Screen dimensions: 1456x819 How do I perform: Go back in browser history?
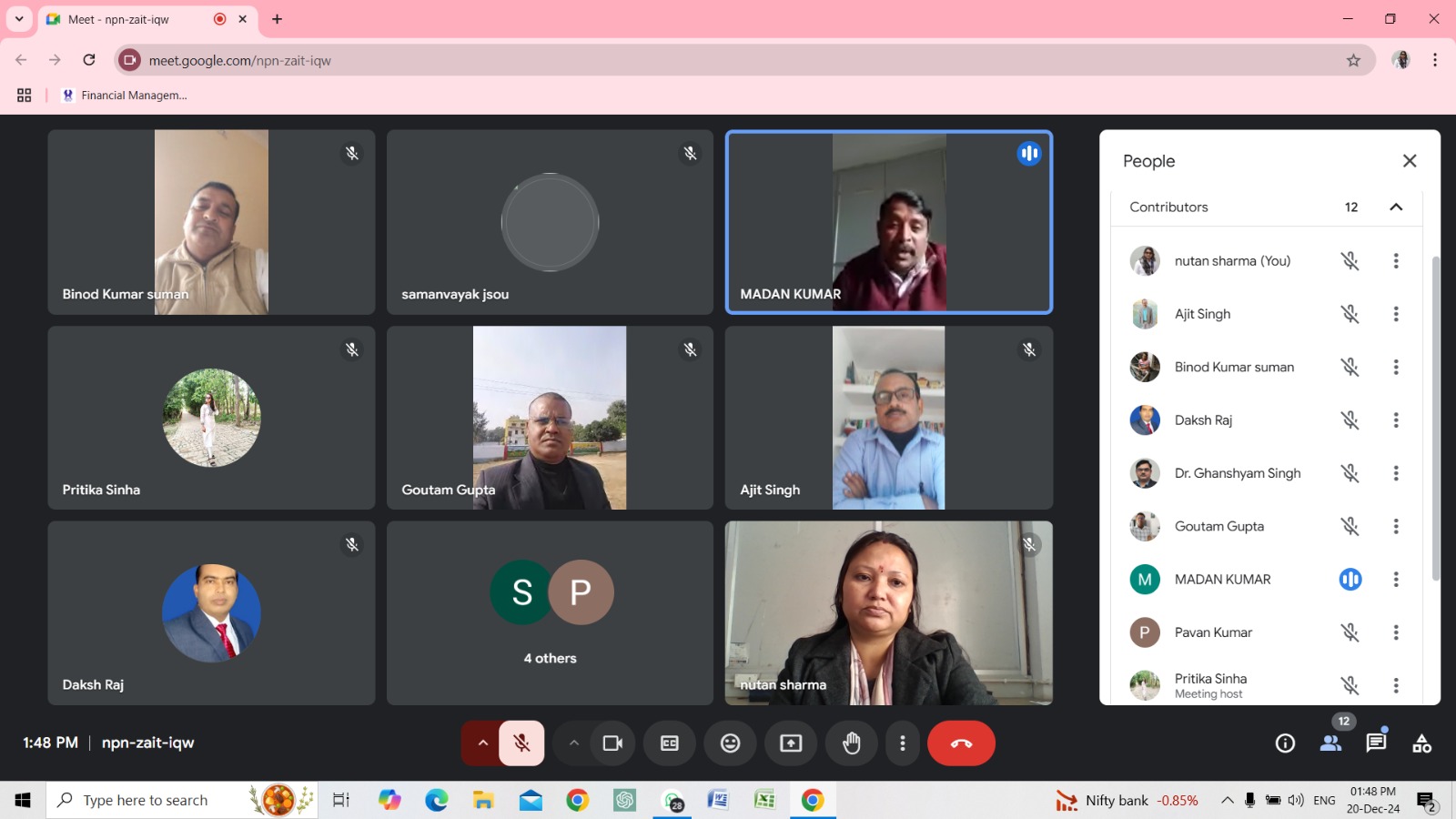pyautogui.click(x=21, y=60)
